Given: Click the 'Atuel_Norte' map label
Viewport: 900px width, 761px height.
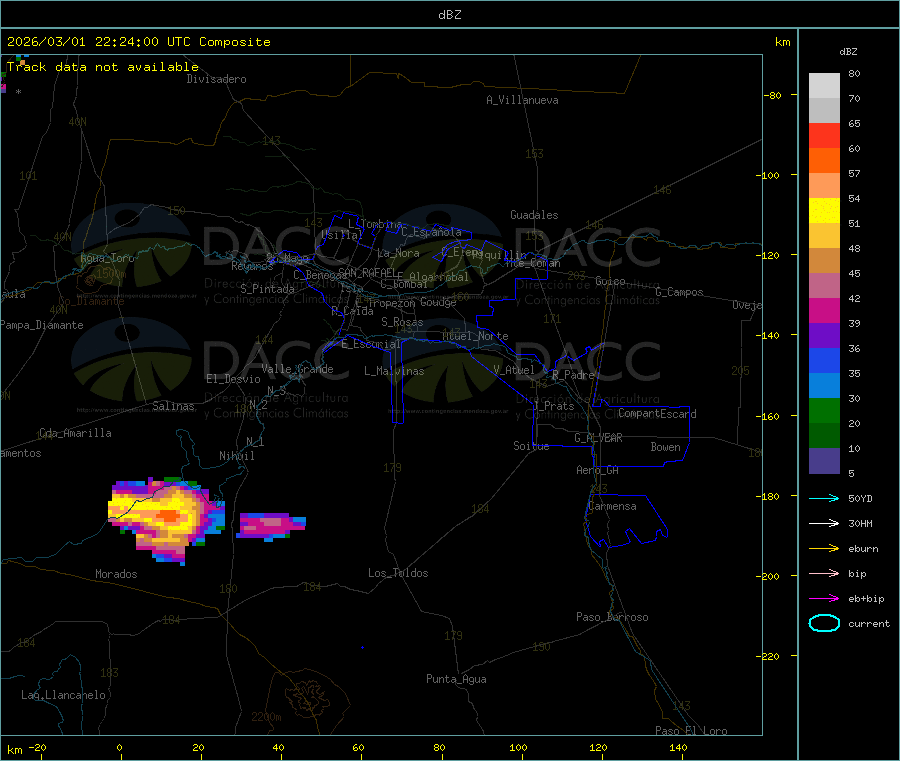Looking at the screenshot, I should [475, 336].
